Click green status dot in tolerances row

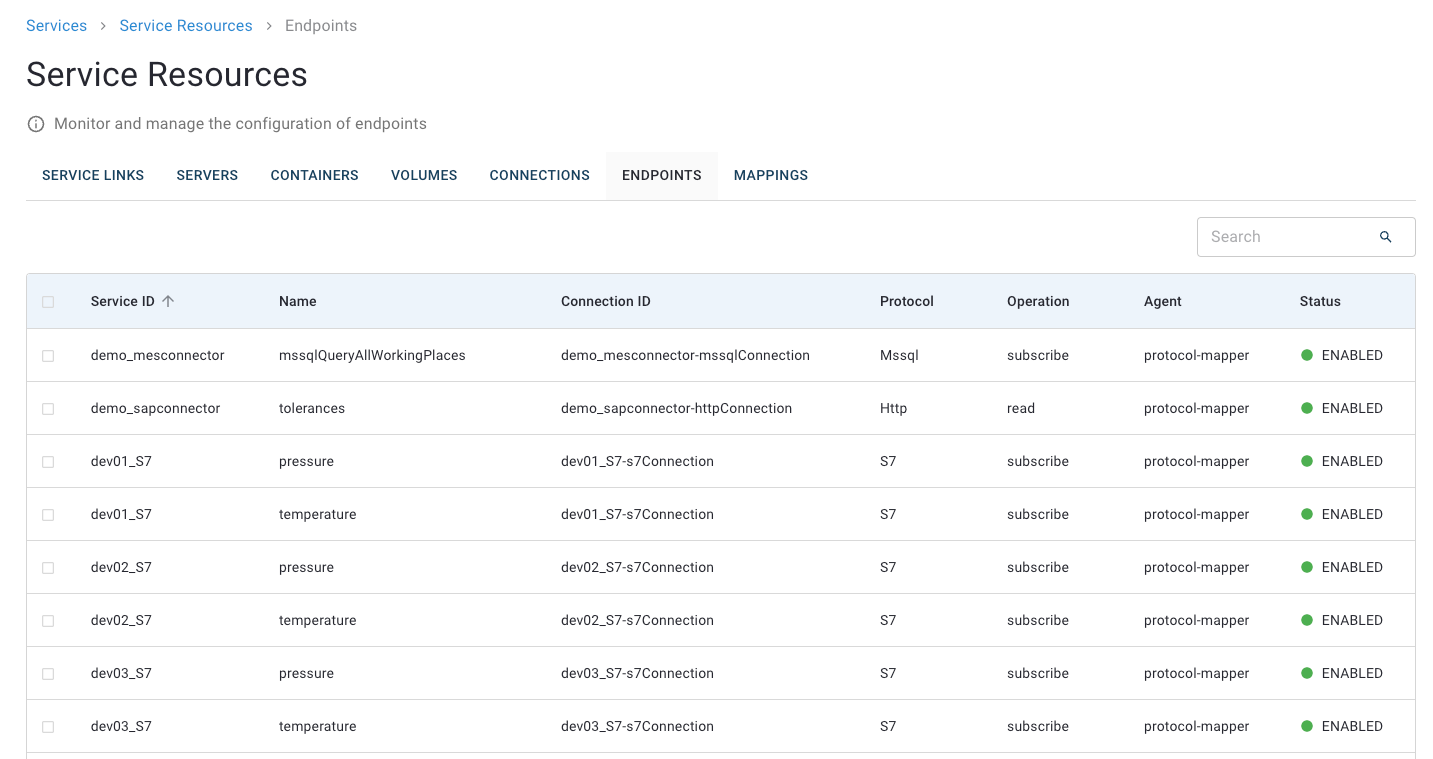tap(1306, 408)
